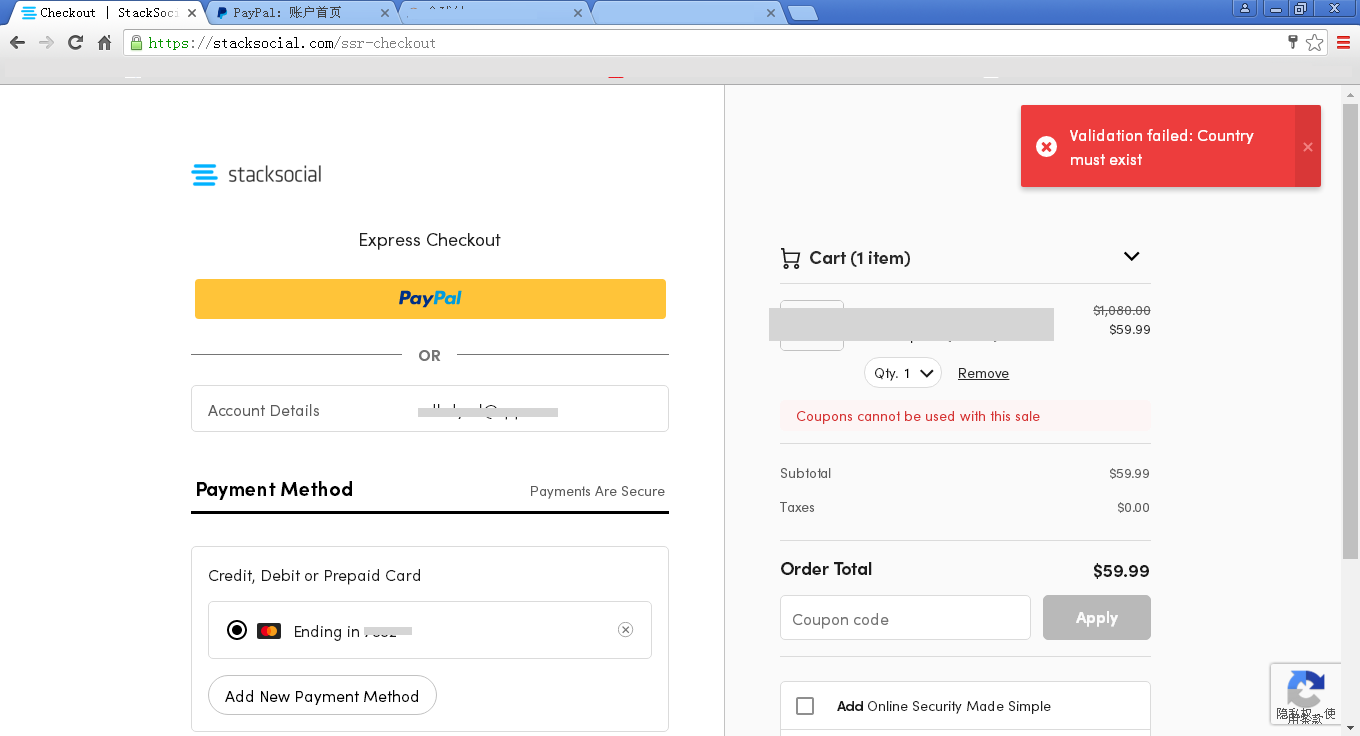This screenshot has height=736, width=1360.
Task: Close the Checkout StackSocial tab
Action: [x=190, y=13]
